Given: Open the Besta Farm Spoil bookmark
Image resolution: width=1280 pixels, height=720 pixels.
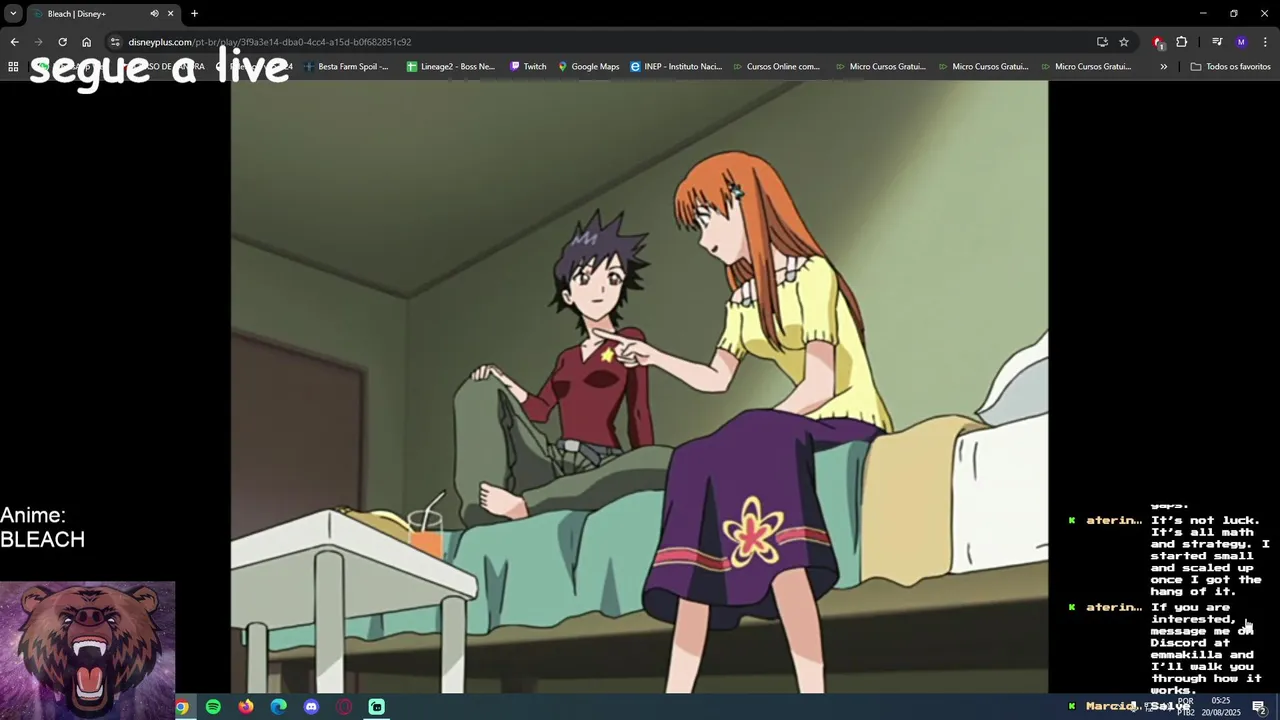Looking at the screenshot, I should click(x=346, y=66).
